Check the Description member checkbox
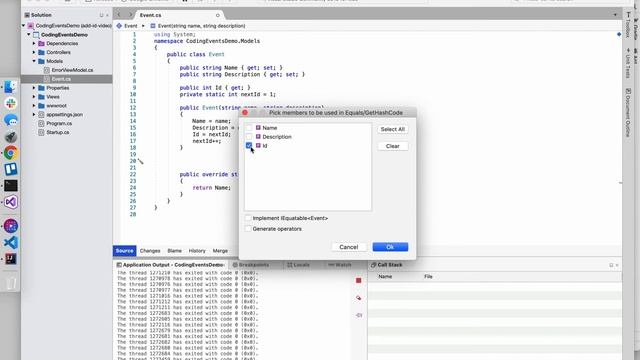The width and height of the screenshot is (640, 360). (249, 137)
